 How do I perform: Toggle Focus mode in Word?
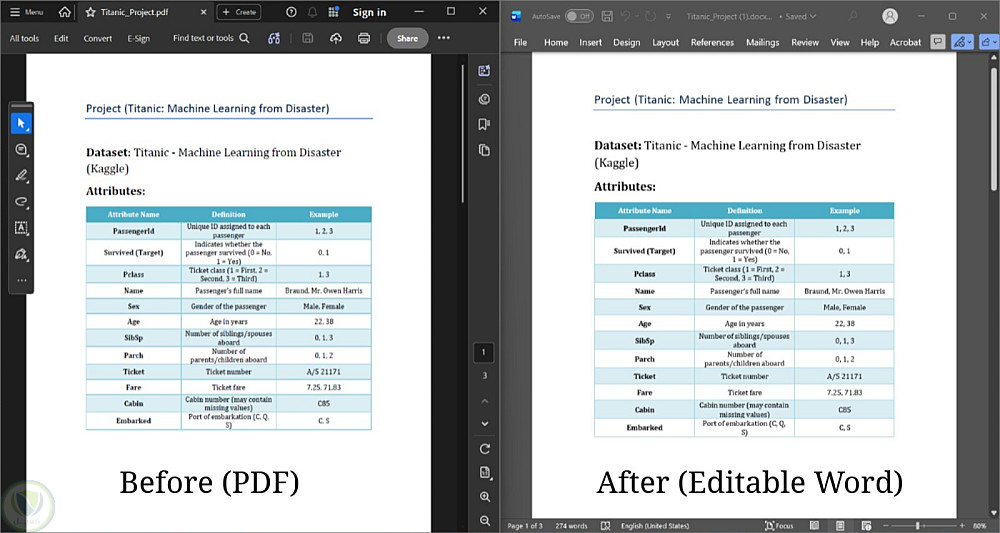[779, 526]
